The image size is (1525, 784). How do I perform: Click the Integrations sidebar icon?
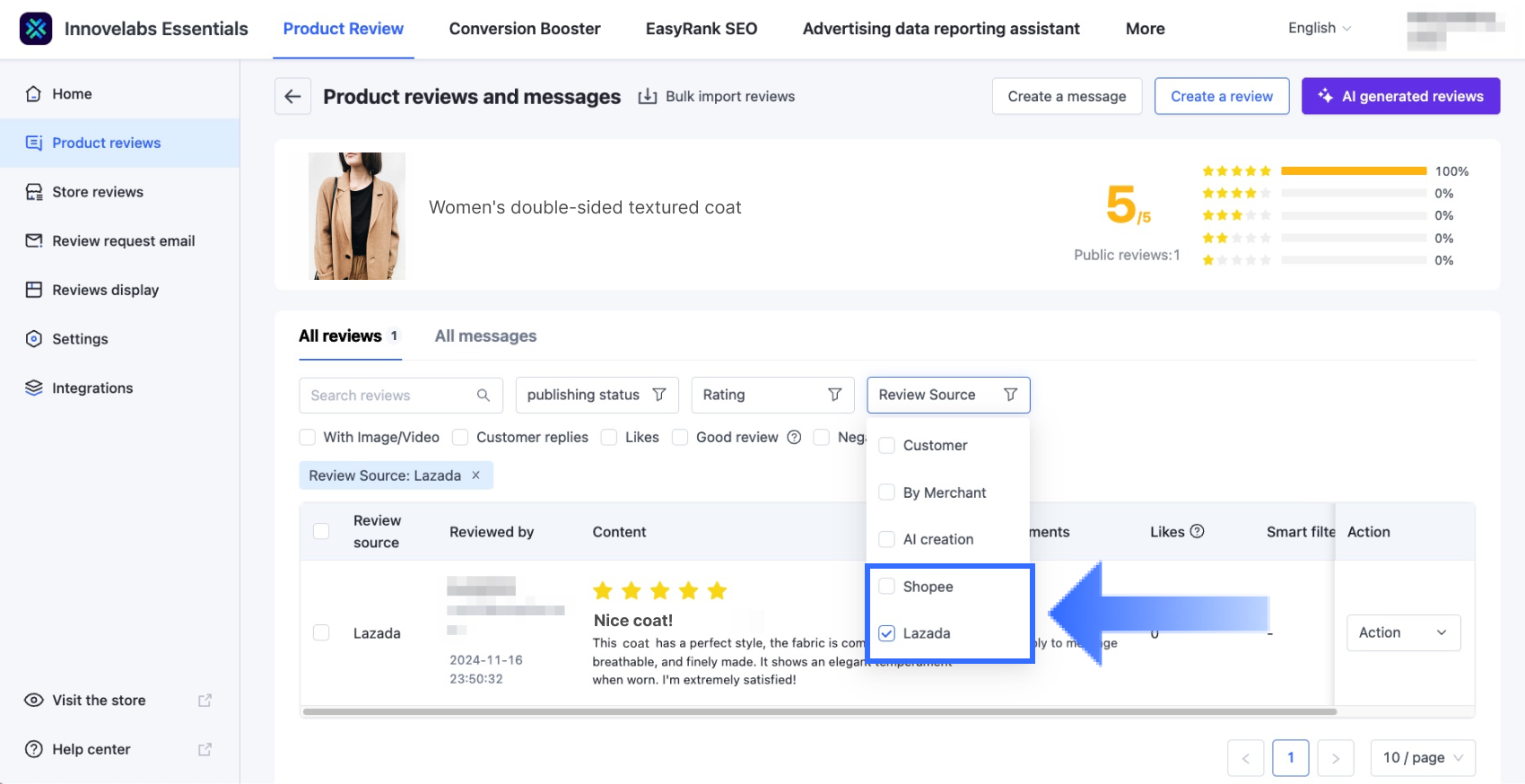[34, 388]
